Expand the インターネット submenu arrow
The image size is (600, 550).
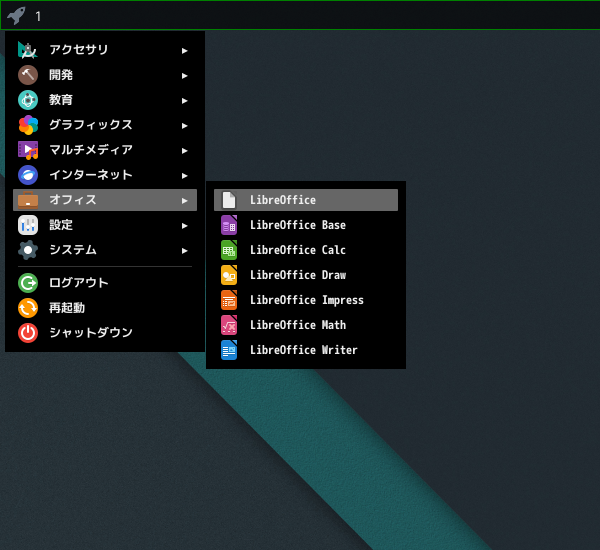tap(184, 176)
